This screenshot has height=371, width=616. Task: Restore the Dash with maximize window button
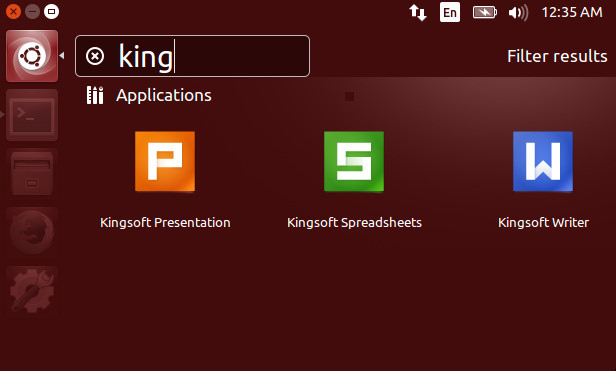point(51,11)
